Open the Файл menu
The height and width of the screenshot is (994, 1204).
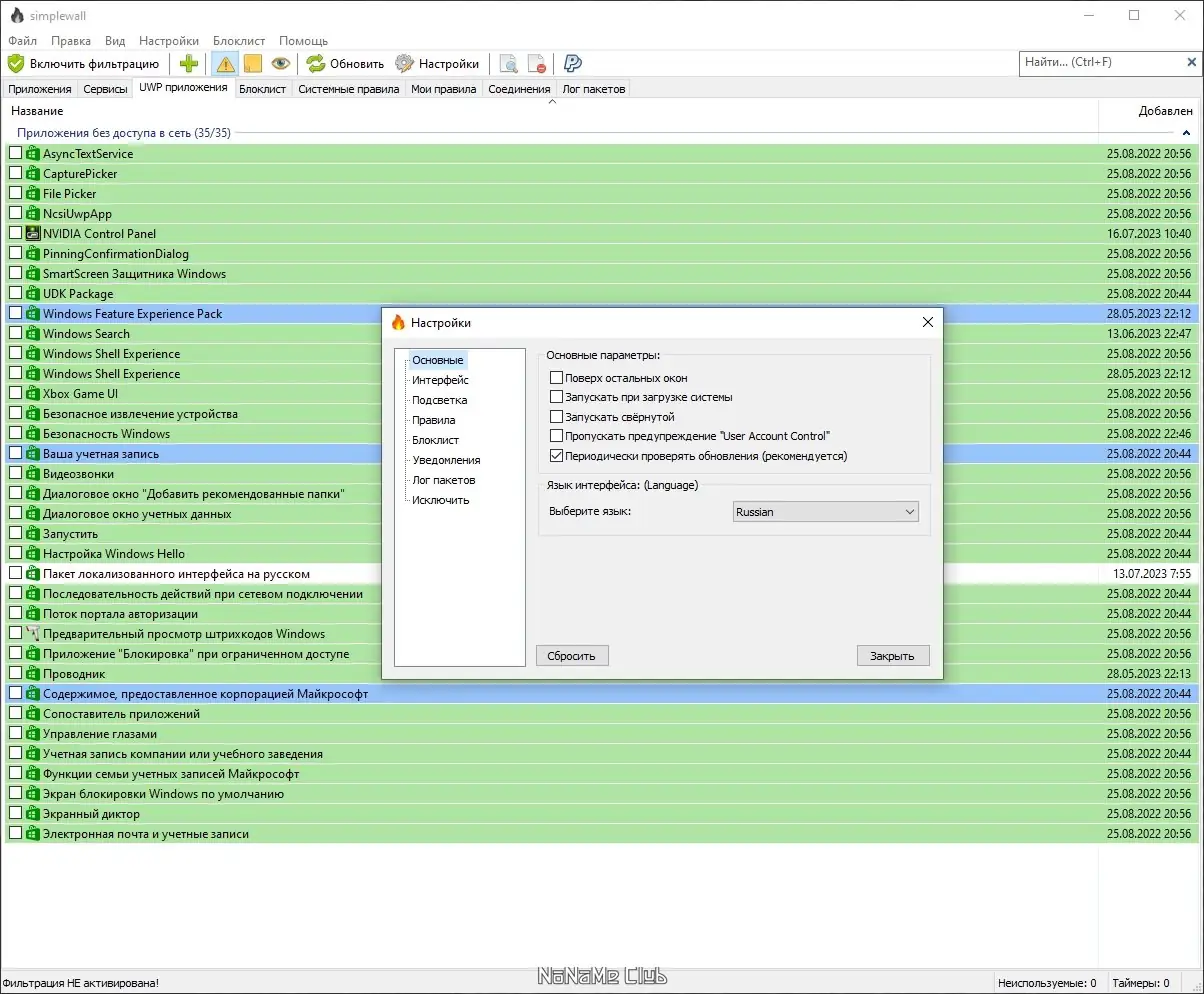pyautogui.click(x=22, y=41)
